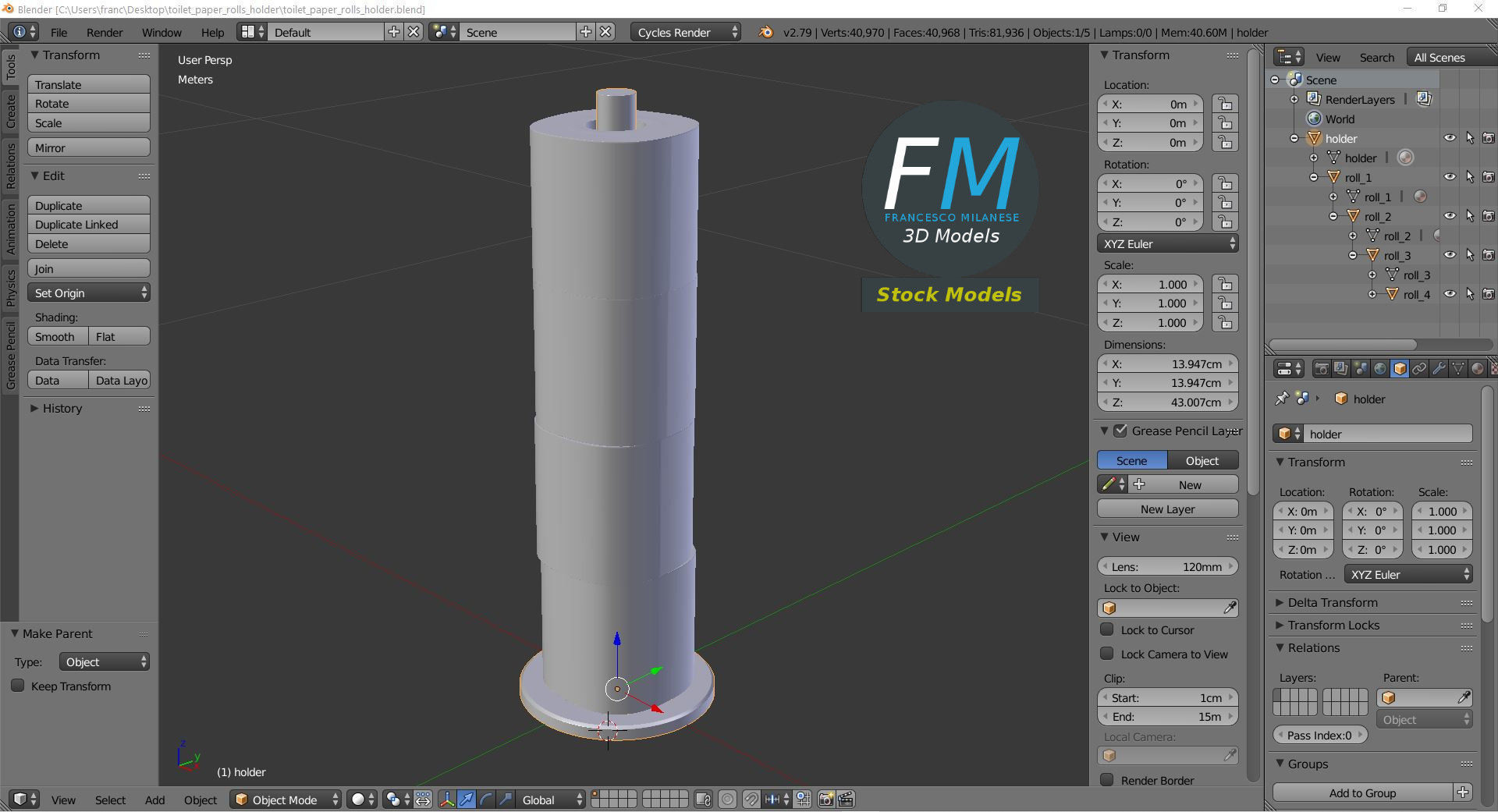This screenshot has width=1498, height=812.
Task: Click the OpenGL render animation clapper icon
Action: coord(846,800)
